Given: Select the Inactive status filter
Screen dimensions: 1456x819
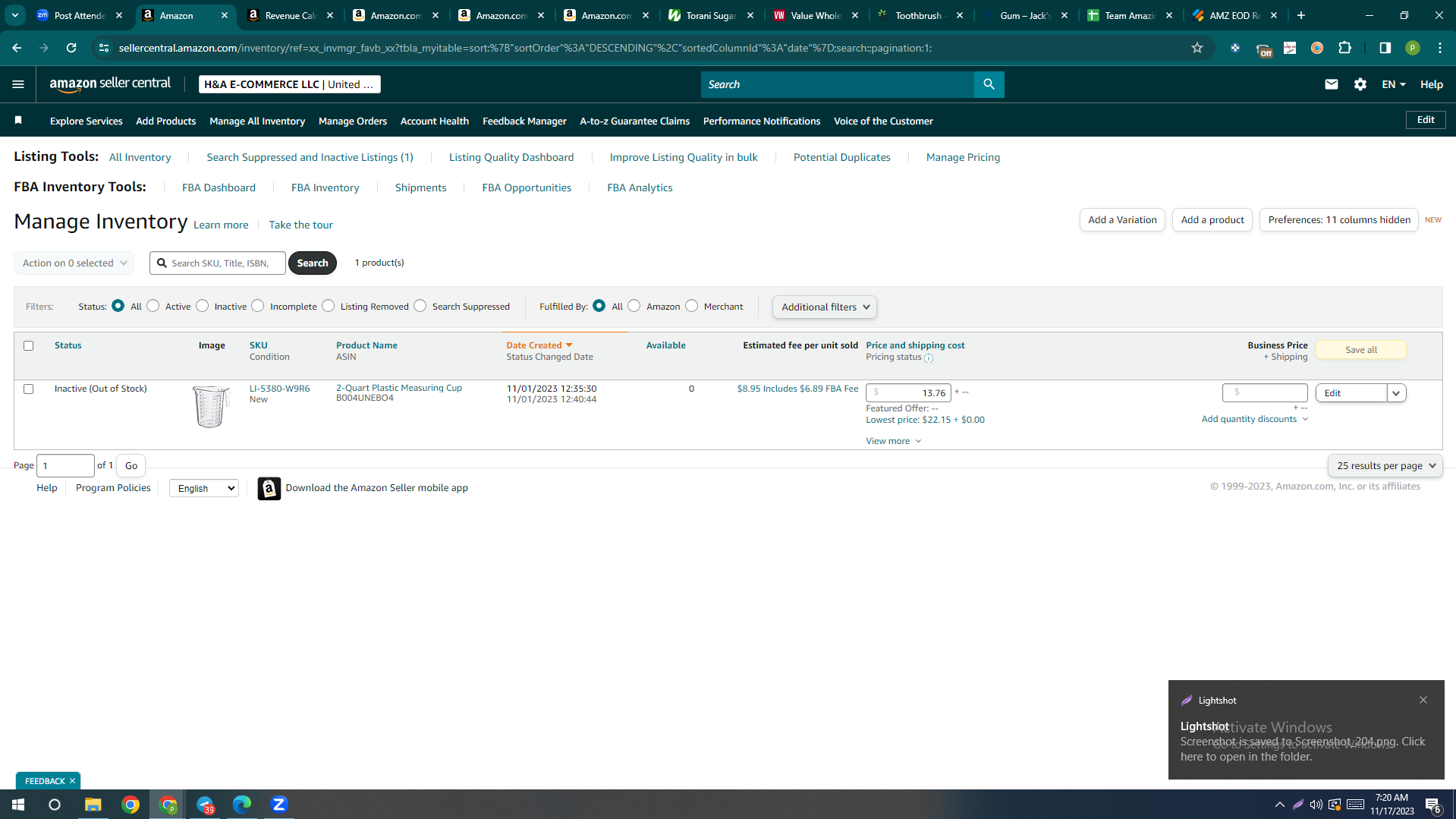Looking at the screenshot, I should click(202, 306).
